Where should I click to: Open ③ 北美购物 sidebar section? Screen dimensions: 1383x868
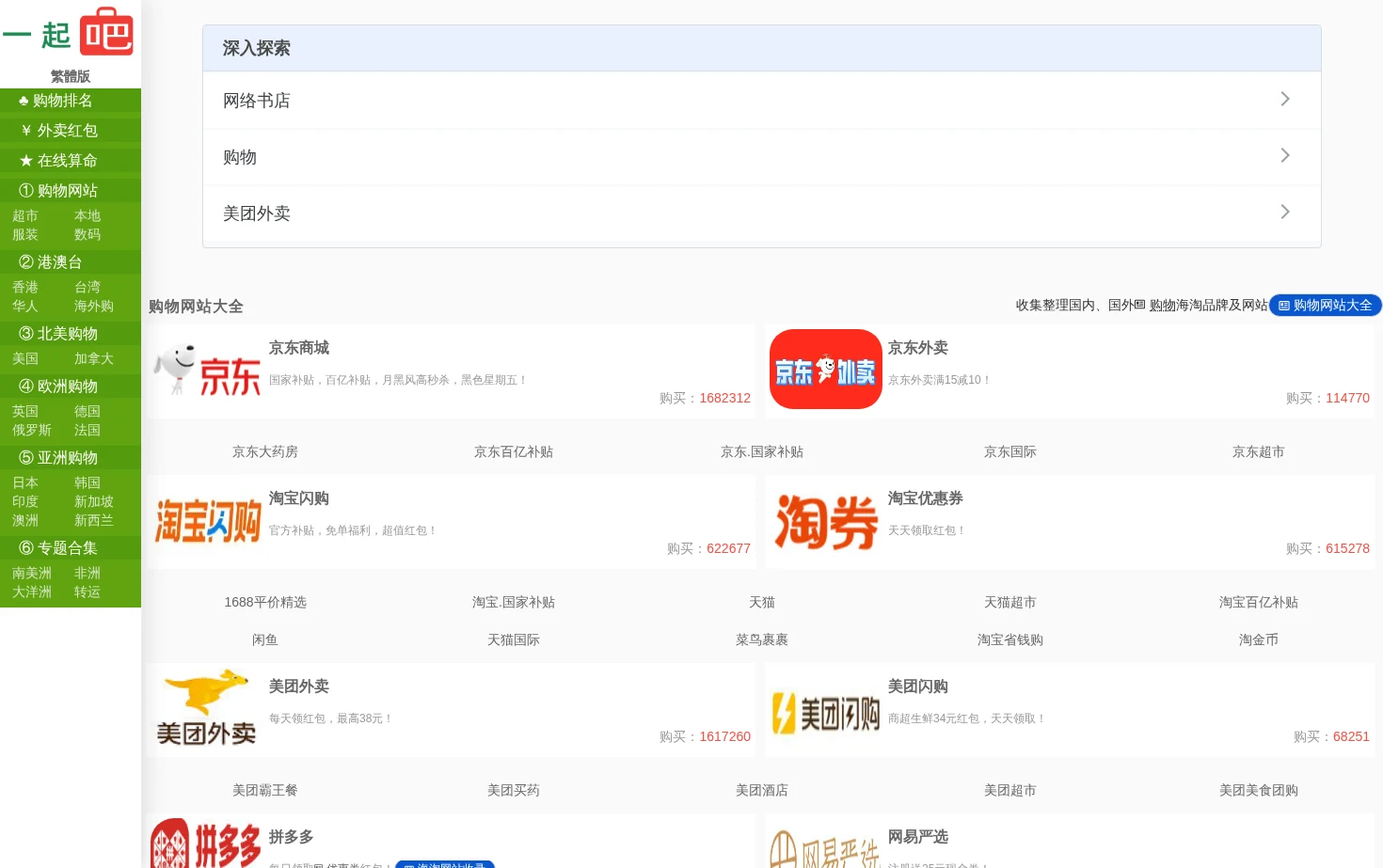point(71,334)
